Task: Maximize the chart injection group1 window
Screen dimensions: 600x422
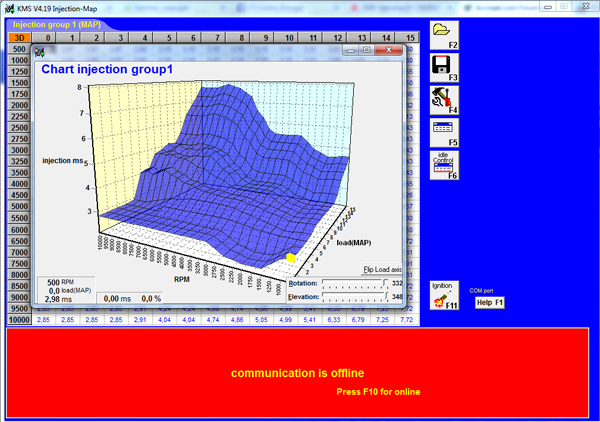Action: (367, 49)
